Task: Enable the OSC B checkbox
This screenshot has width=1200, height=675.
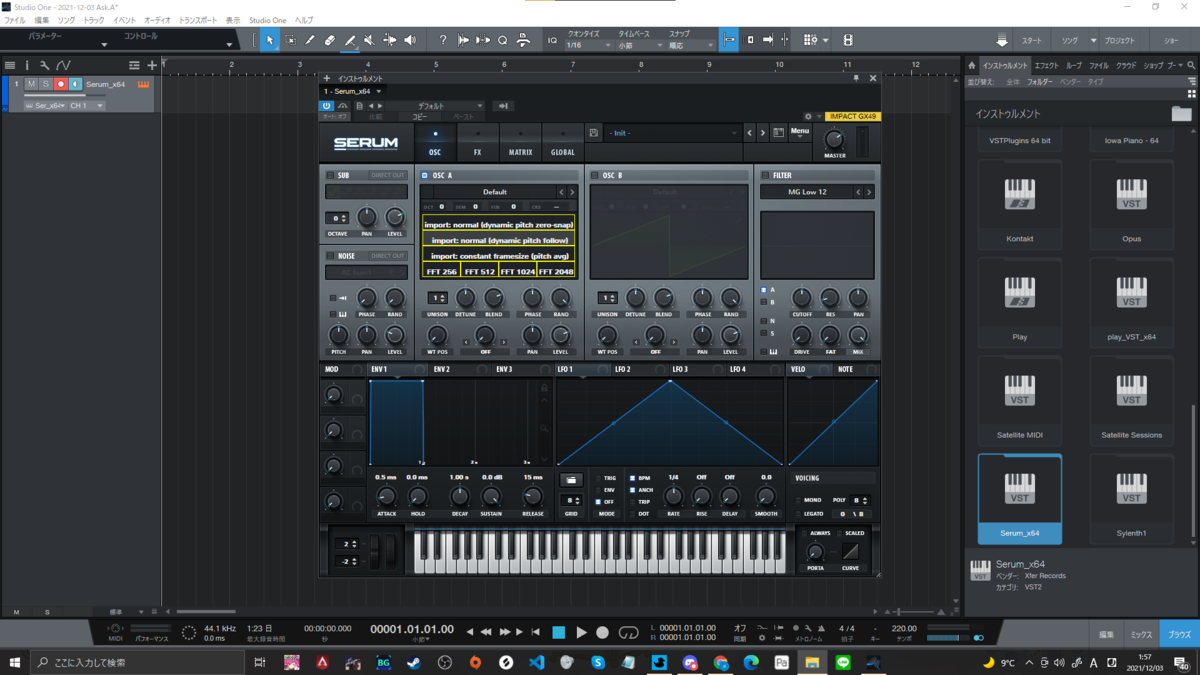Action: coord(595,175)
